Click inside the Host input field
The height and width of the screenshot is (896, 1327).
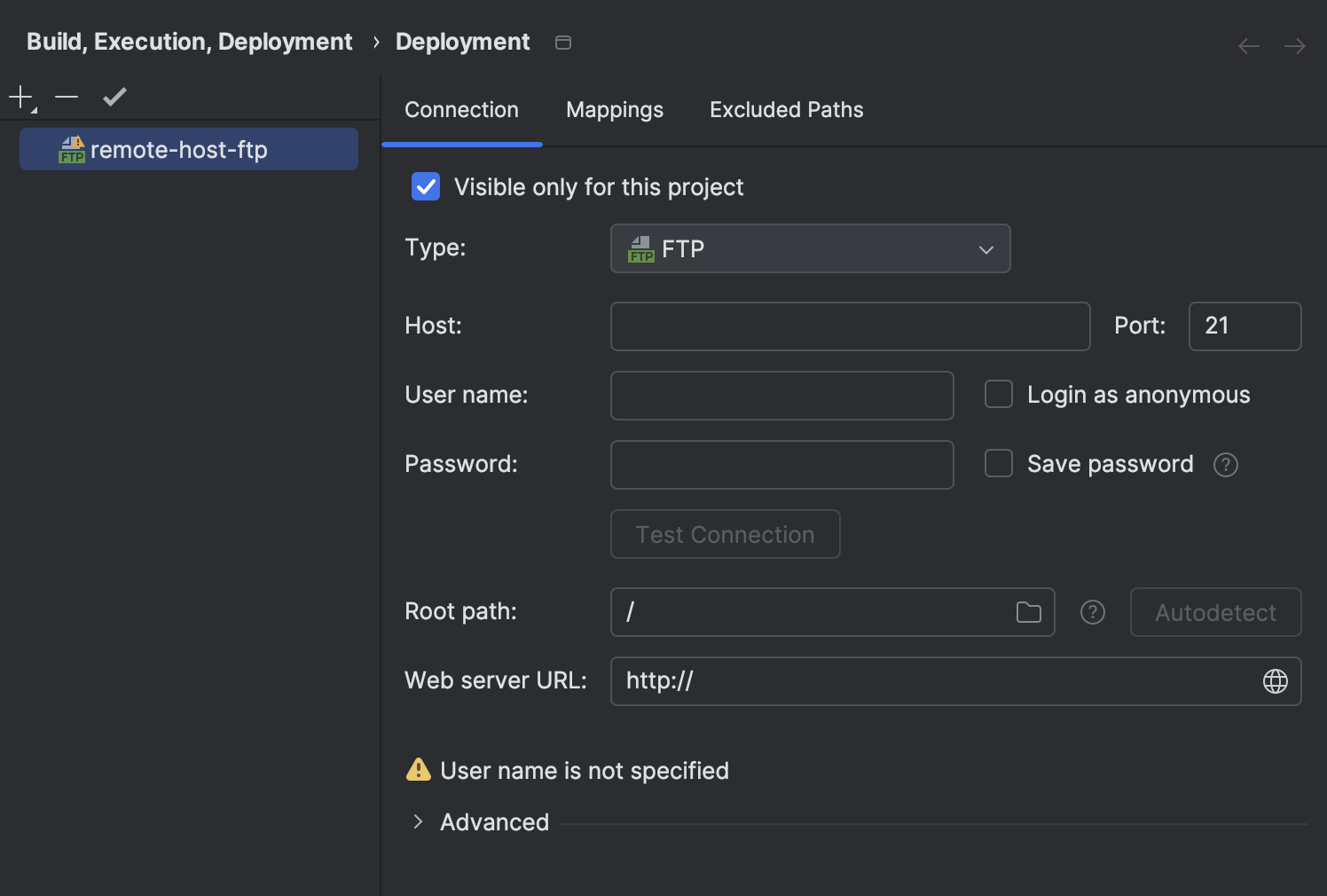click(x=849, y=326)
